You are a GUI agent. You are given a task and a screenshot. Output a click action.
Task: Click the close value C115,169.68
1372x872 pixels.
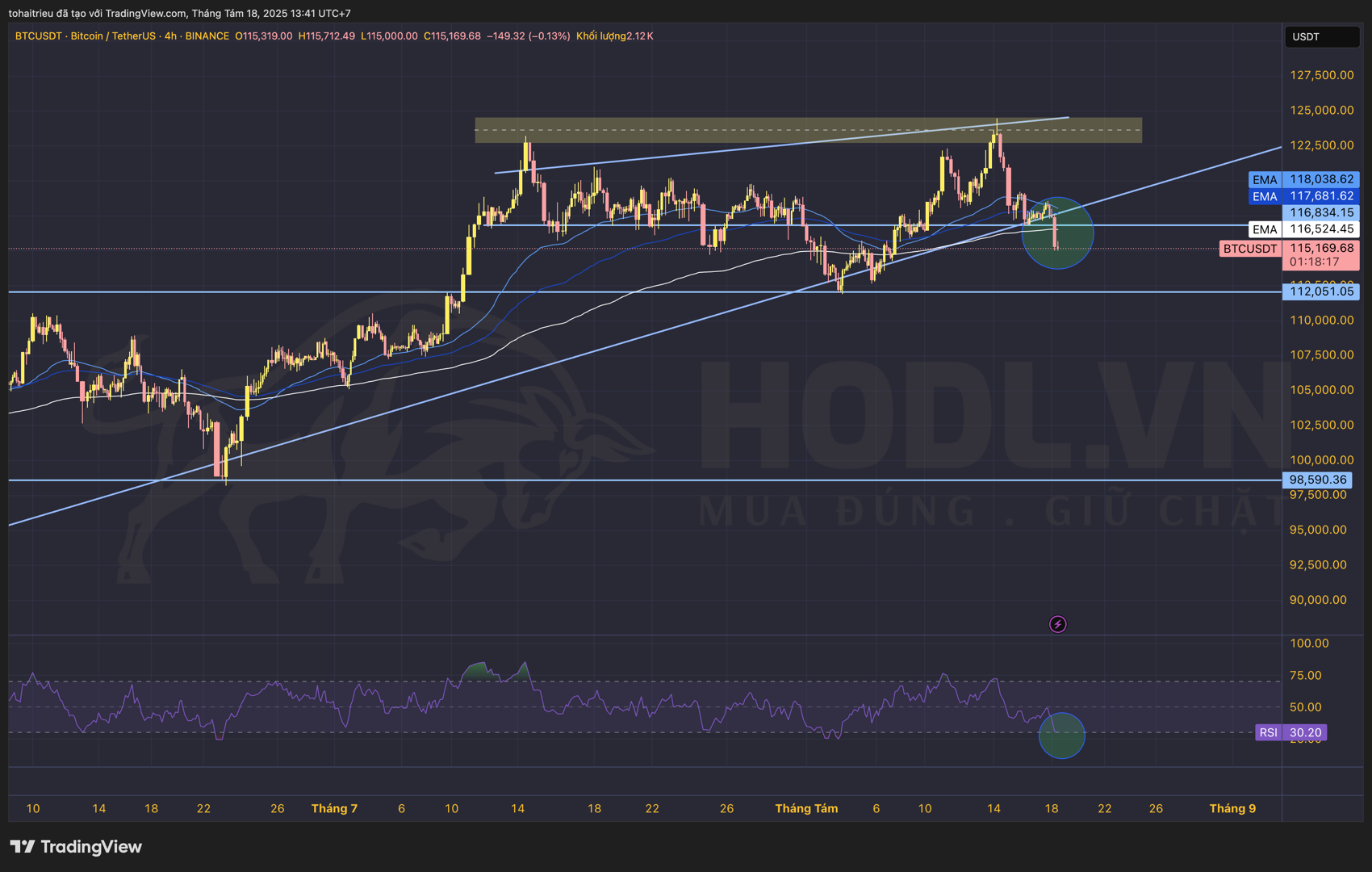tap(452, 36)
